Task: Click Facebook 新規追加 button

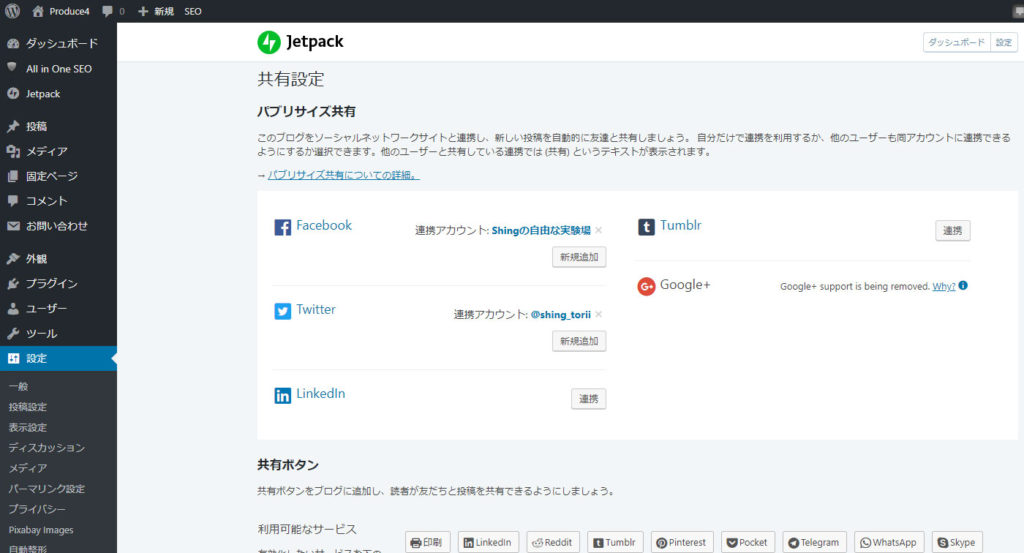Action: 579,257
